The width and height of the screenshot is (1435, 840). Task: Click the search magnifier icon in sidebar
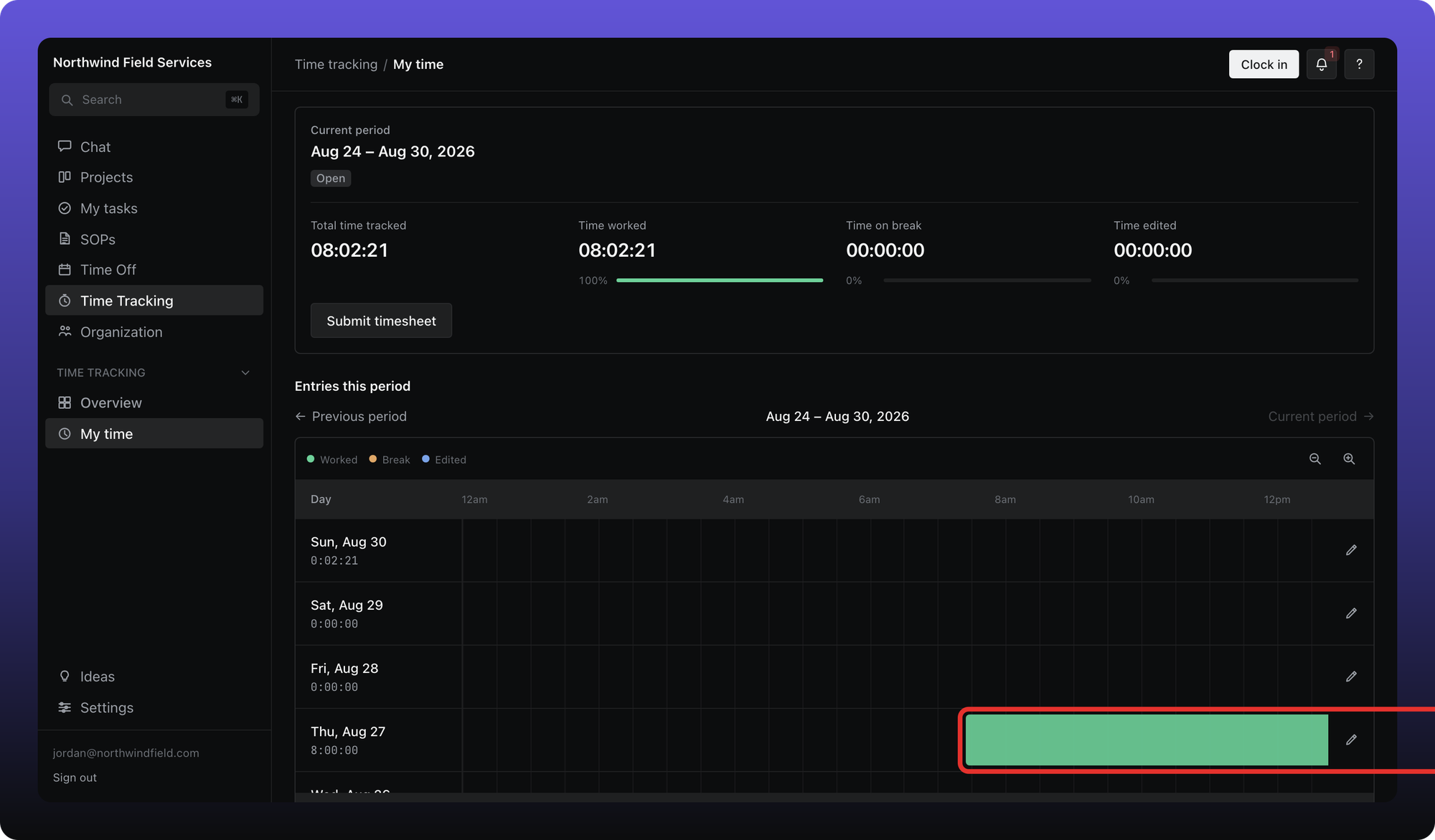[x=67, y=100]
